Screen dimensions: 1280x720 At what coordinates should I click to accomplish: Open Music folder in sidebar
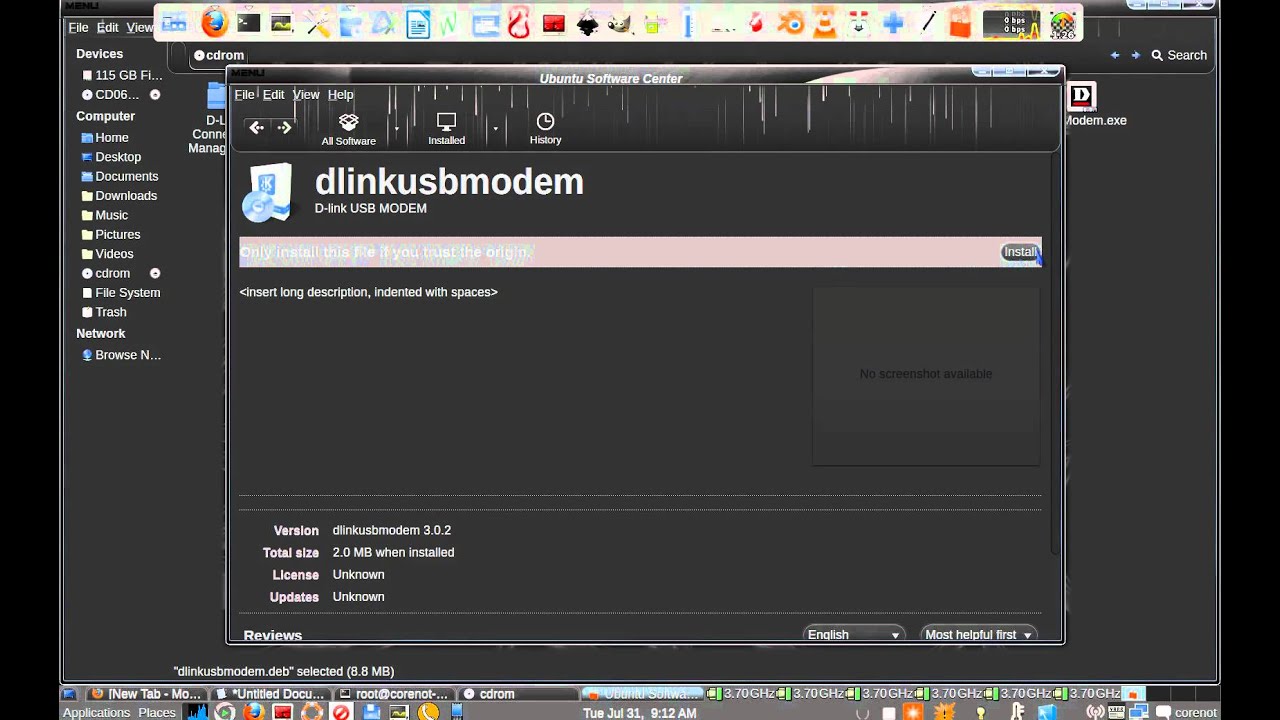click(105, 215)
